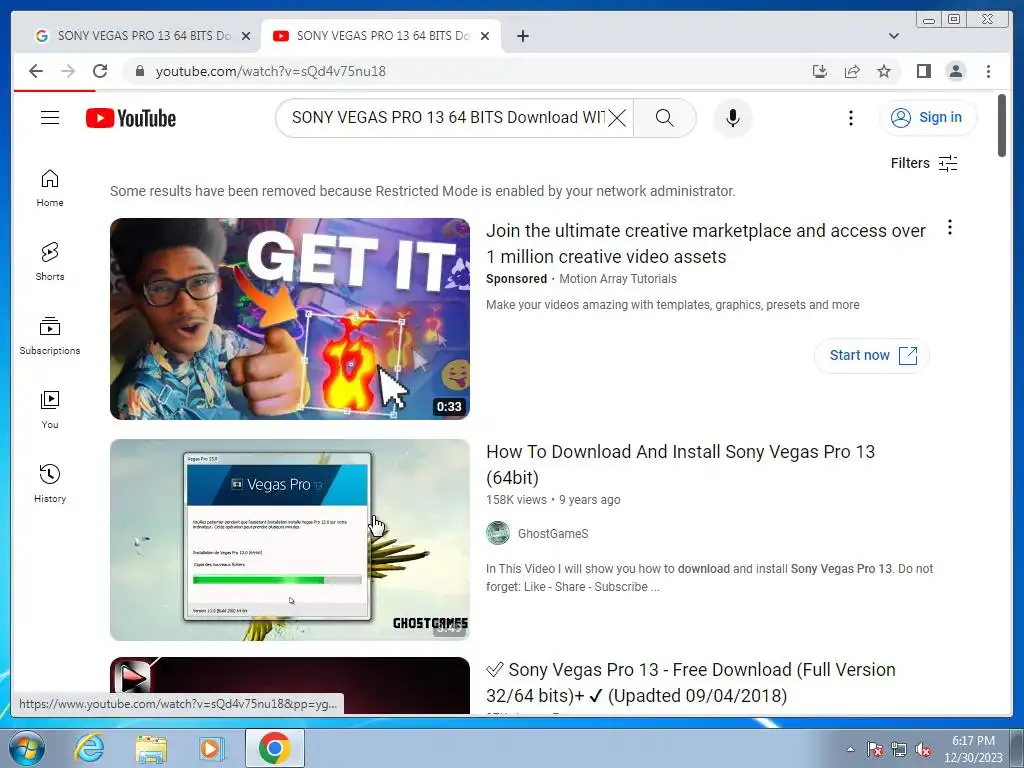
Task: Go to the YouTube logo homepage
Action: [131, 118]
